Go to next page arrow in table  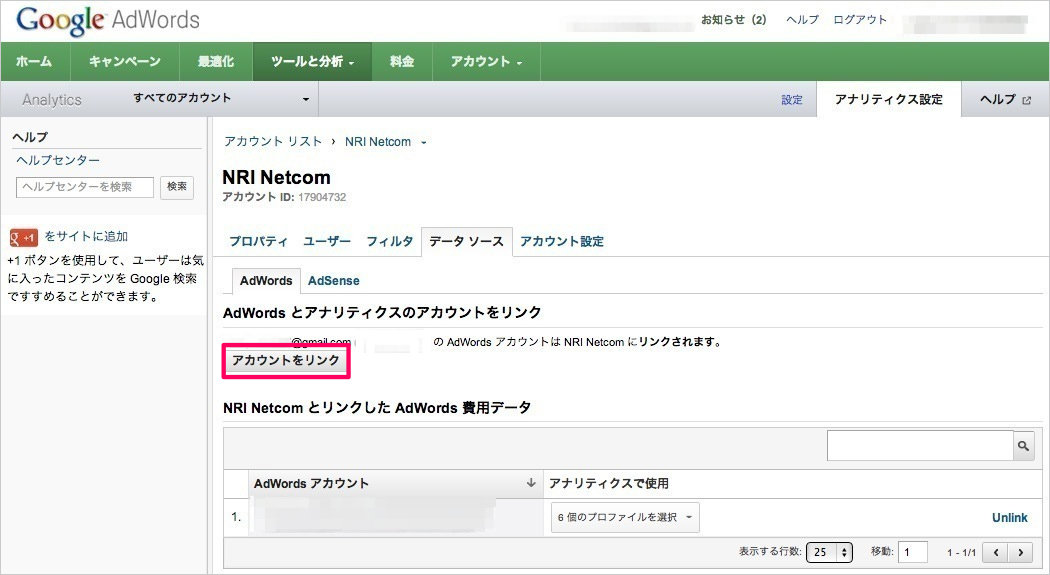point(1020,552)
